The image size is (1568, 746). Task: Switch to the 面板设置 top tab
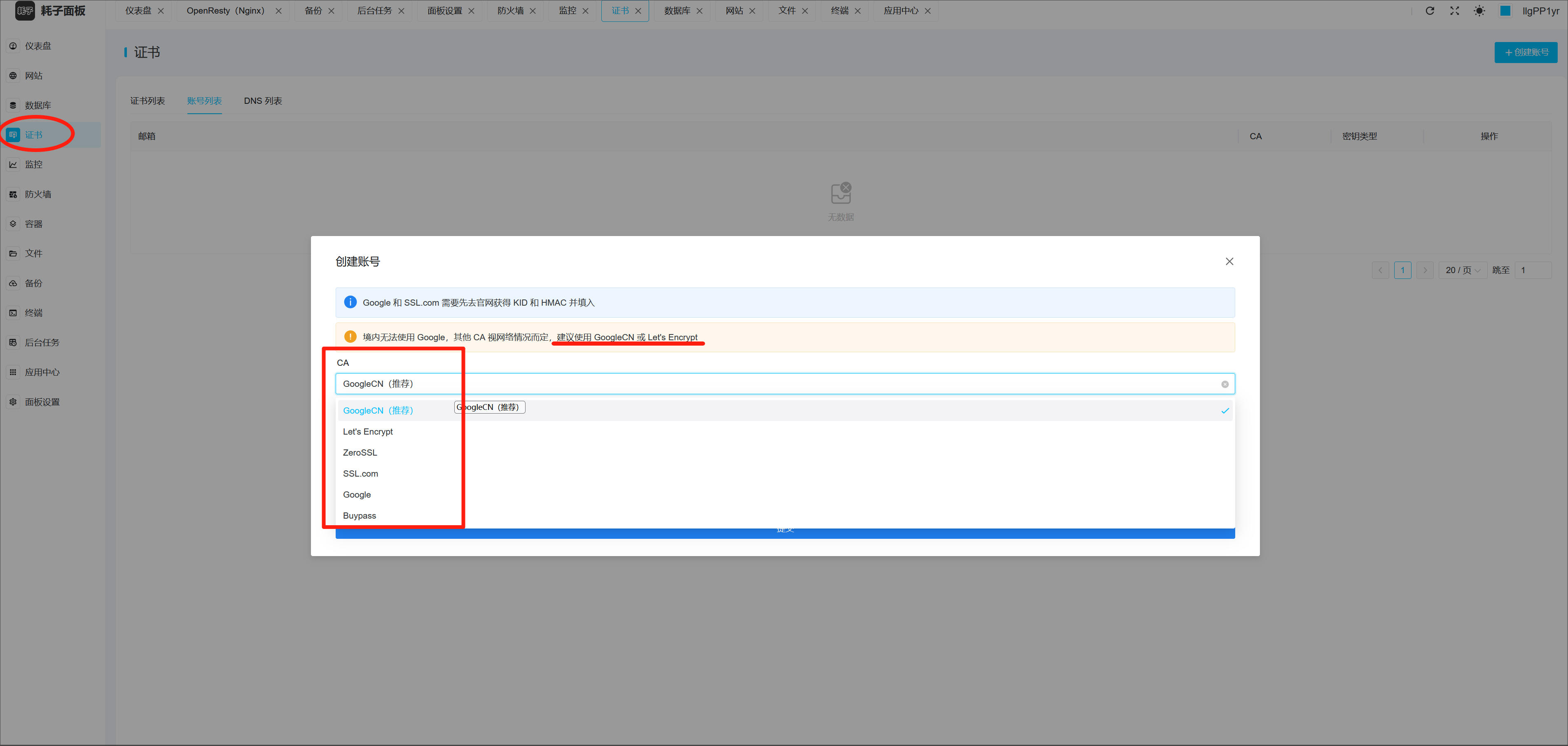[444, 11]
